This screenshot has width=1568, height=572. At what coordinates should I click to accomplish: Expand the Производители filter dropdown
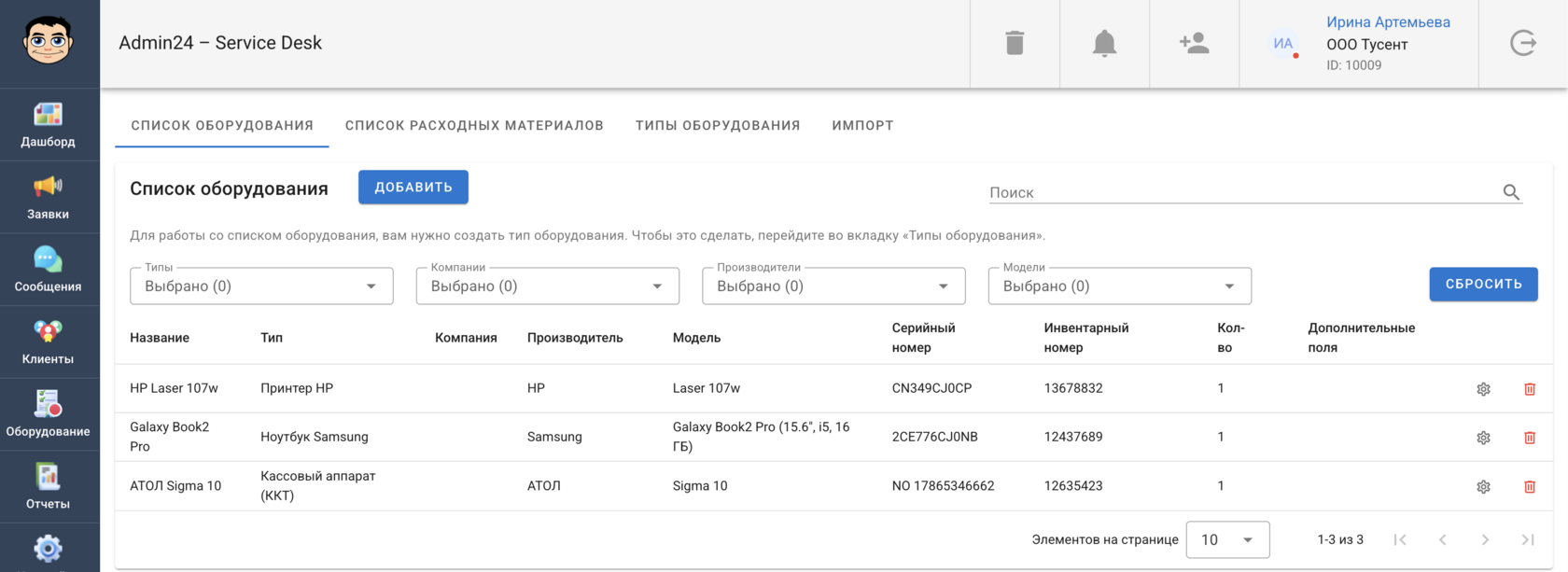coord(833,286)
